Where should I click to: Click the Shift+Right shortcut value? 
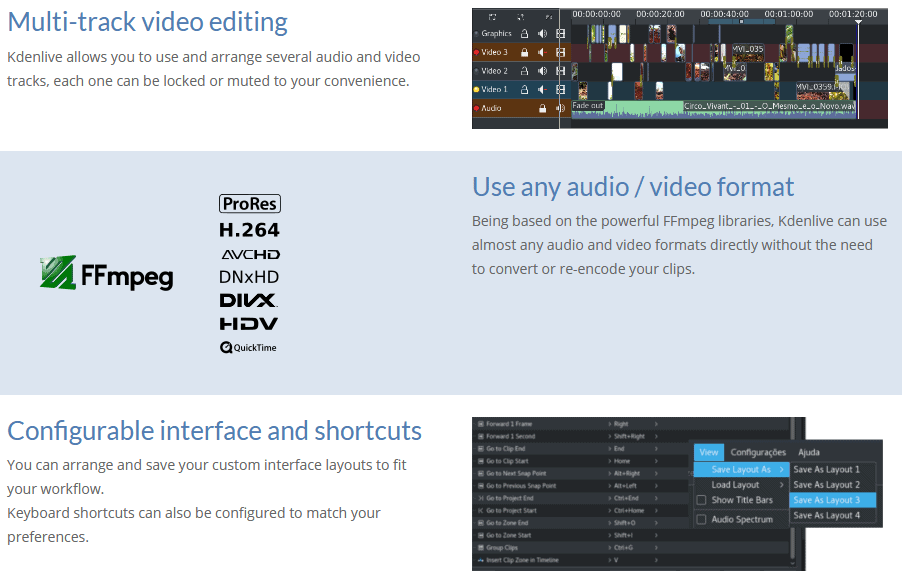click(629, 436)
